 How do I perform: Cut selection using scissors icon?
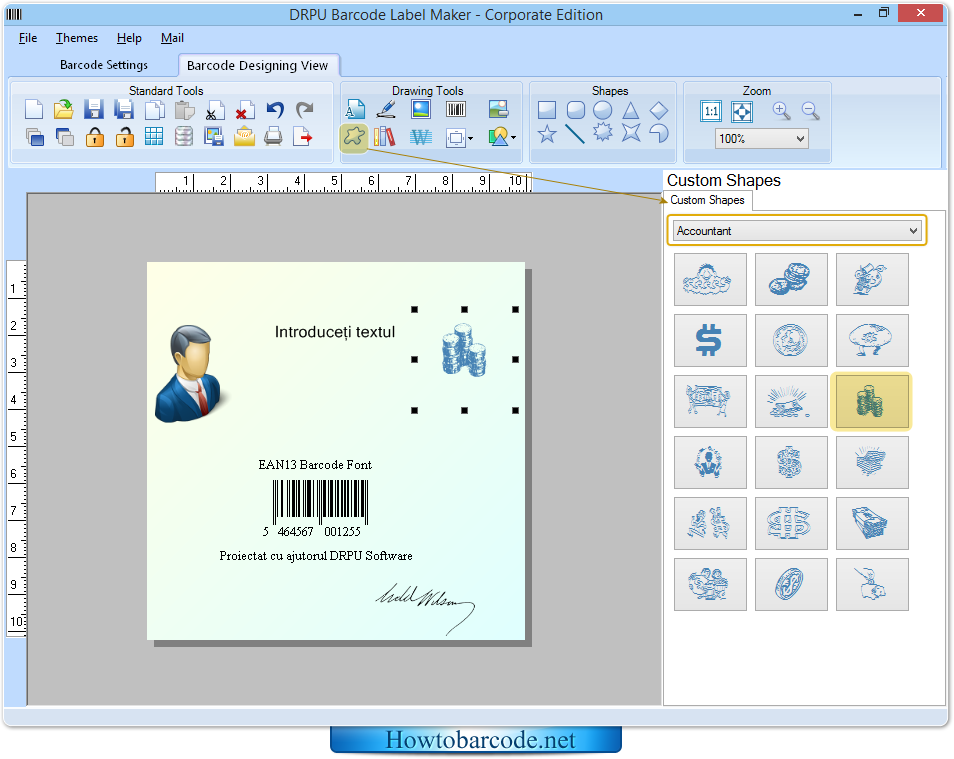click(214, 111)
